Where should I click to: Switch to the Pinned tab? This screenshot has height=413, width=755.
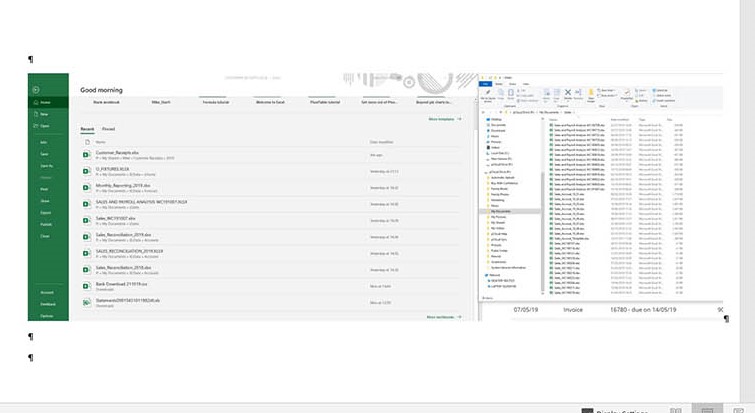[x=108, y=129]
